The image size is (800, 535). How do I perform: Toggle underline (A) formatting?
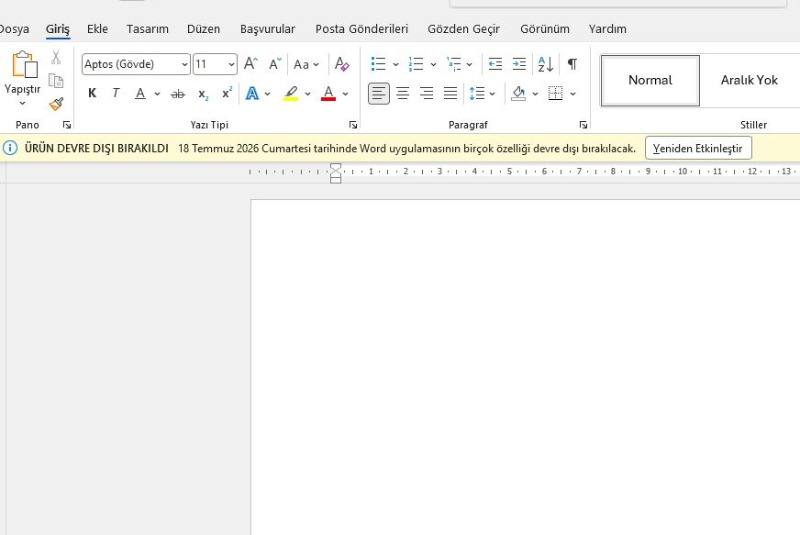(x=140, y=93)
